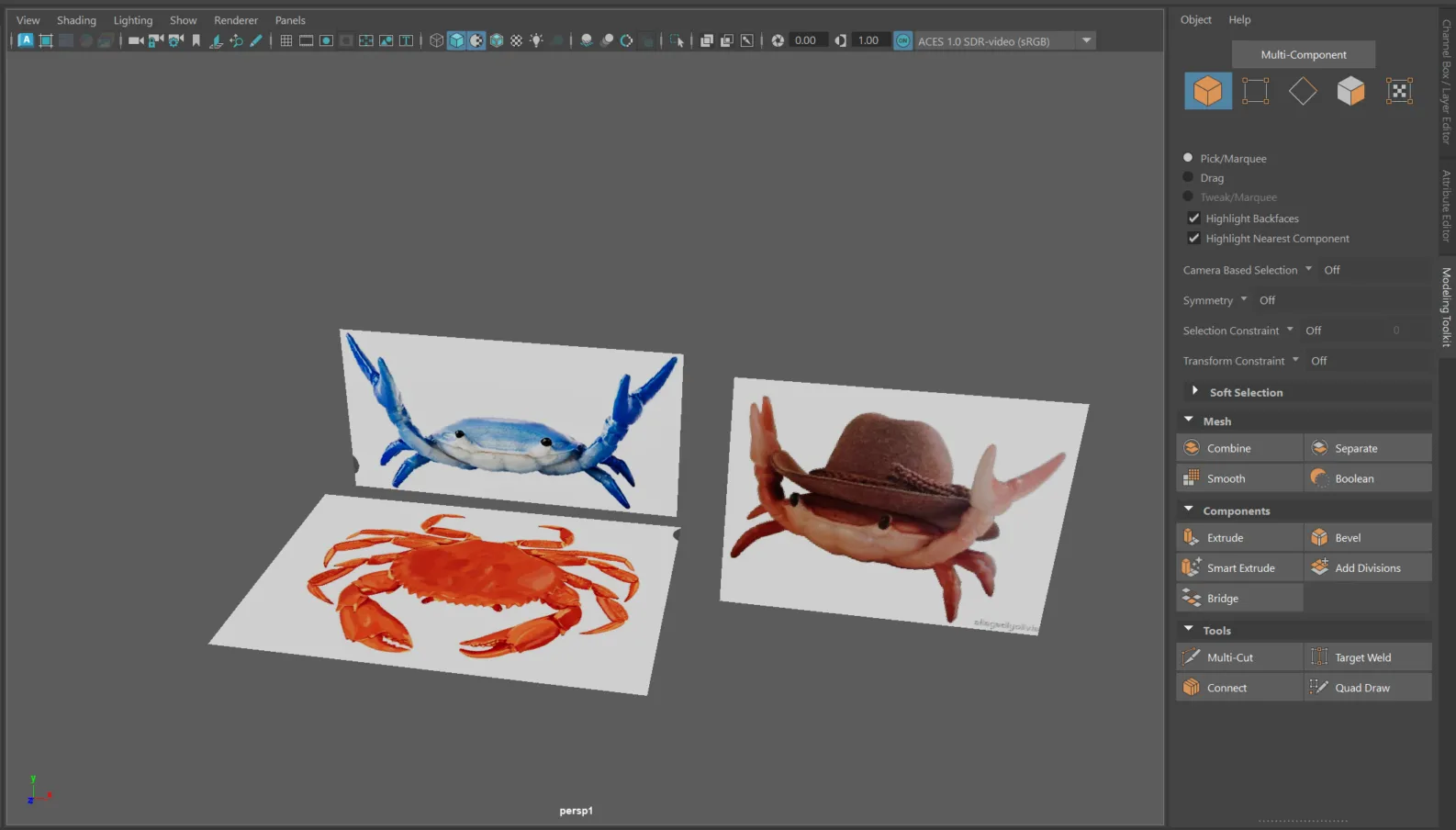Select the Drag radio option

1188,177
